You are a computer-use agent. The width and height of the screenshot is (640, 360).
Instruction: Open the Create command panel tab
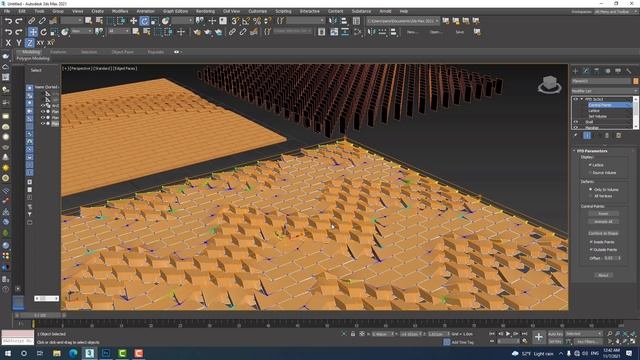coord(576,71)
